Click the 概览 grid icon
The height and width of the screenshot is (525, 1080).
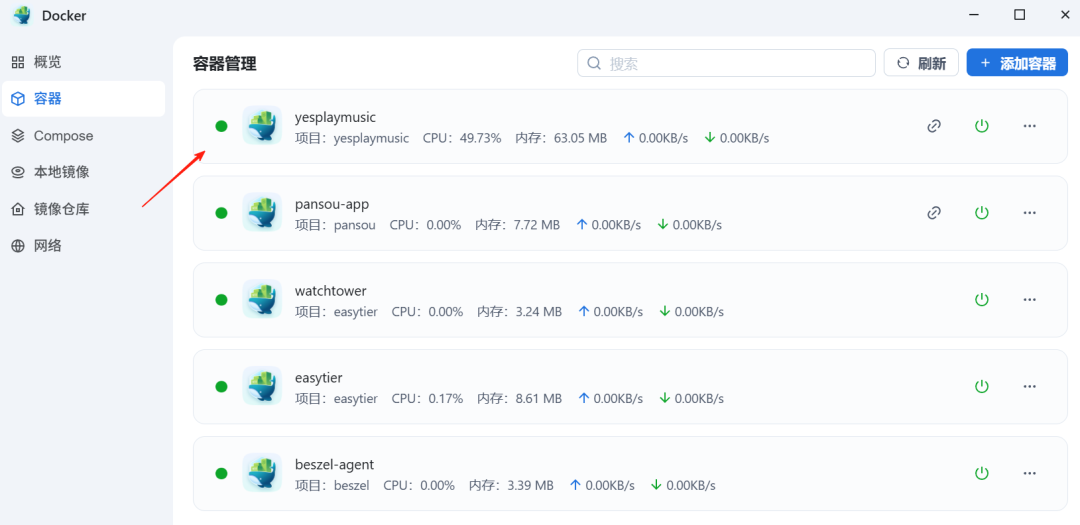(18, 63)
